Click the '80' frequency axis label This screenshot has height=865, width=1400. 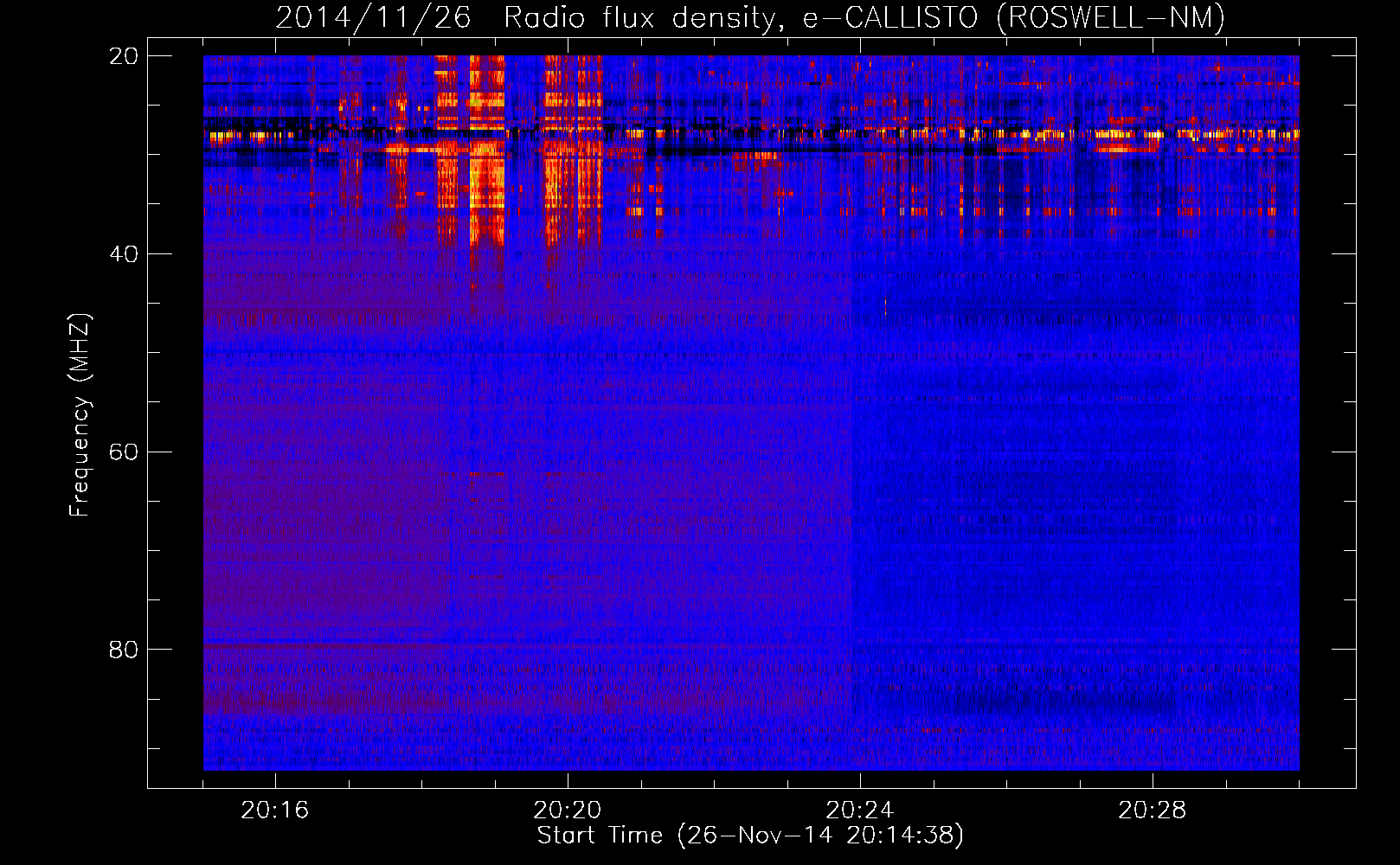[x=123, y=650]
